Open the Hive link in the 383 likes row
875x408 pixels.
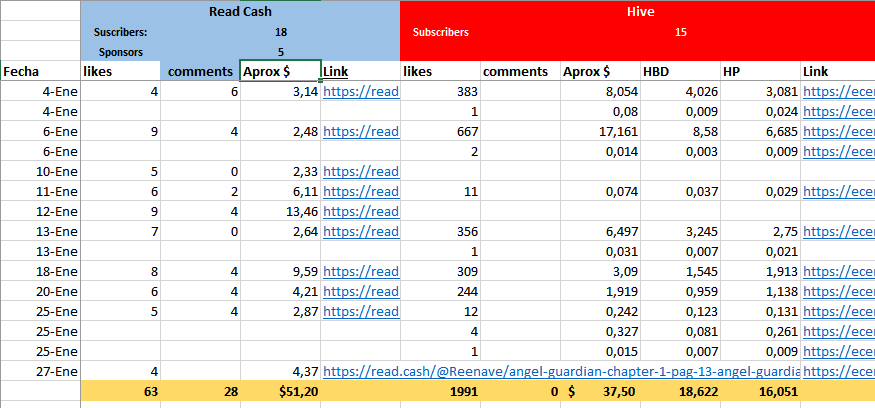tap(839, 92)
